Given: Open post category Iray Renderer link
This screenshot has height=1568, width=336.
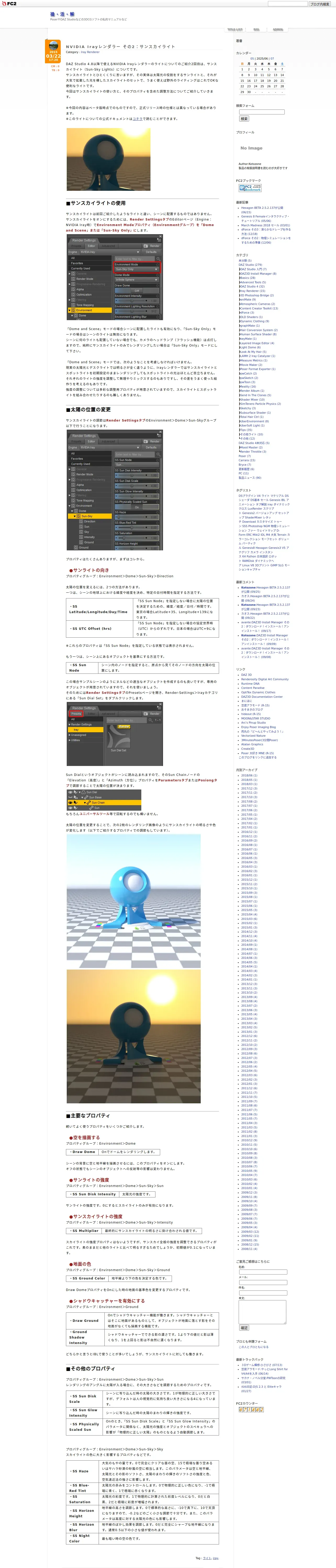Looking at the screenshot, I should tap(90, 52).
